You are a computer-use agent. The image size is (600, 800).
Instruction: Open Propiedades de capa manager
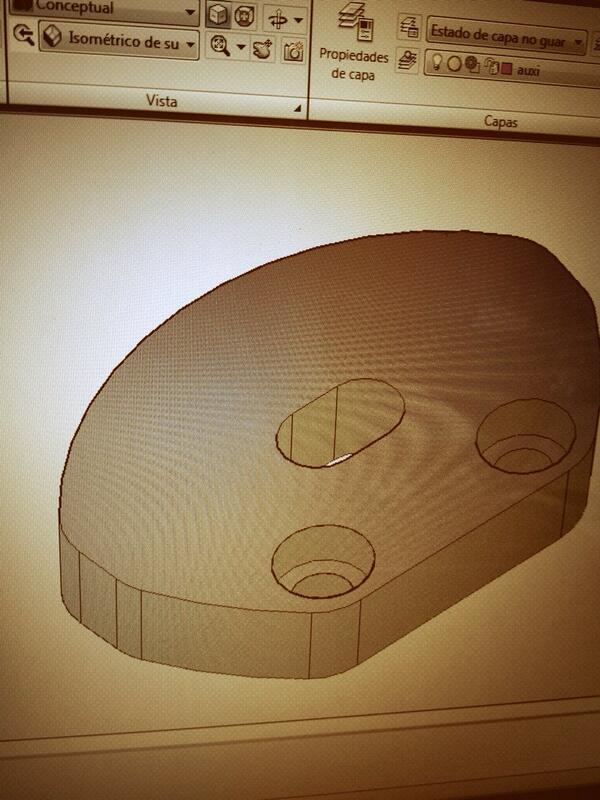tap(354, 42)
